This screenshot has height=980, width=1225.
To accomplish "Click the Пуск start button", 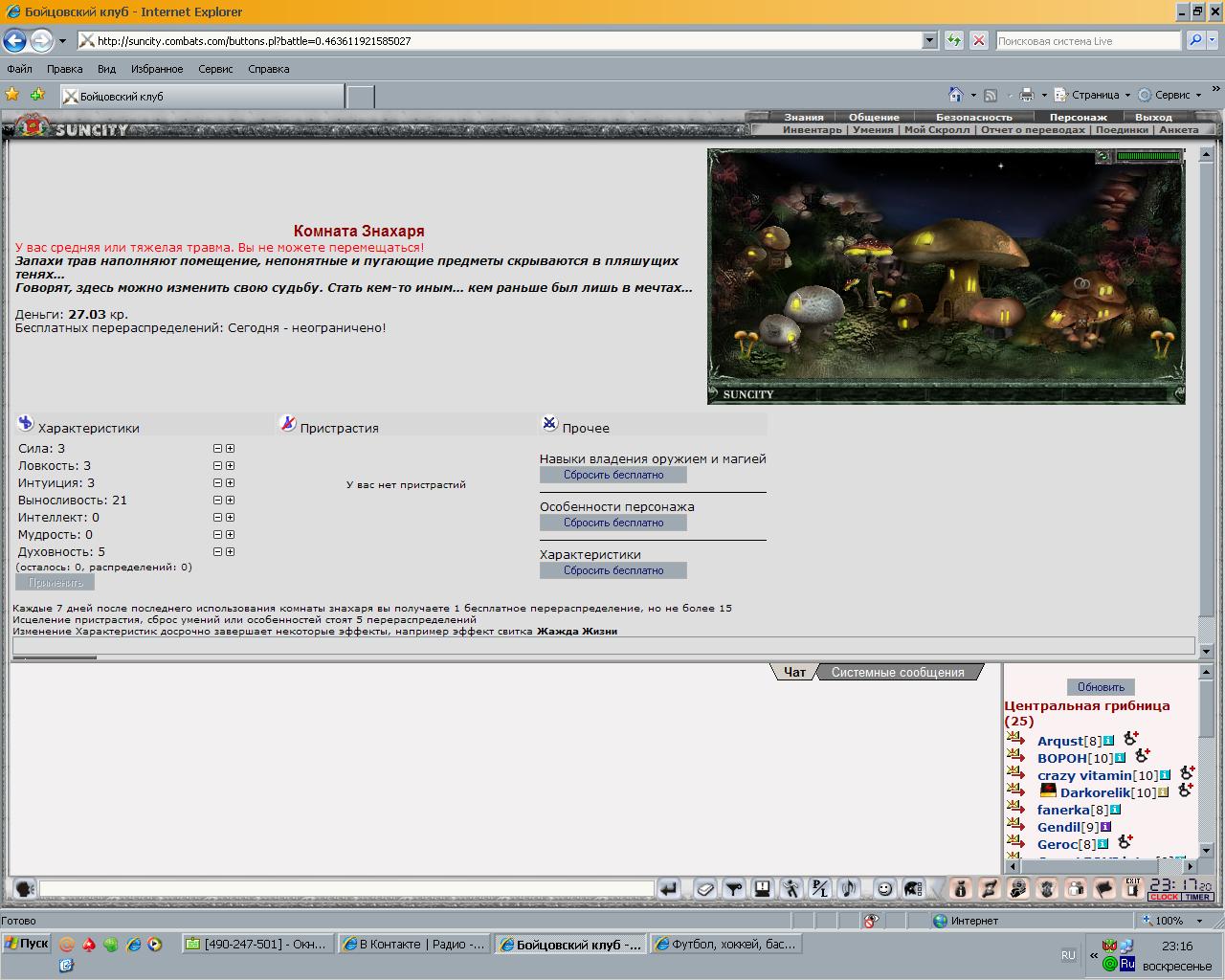I will pyautogui.click(x=26, y=944).
